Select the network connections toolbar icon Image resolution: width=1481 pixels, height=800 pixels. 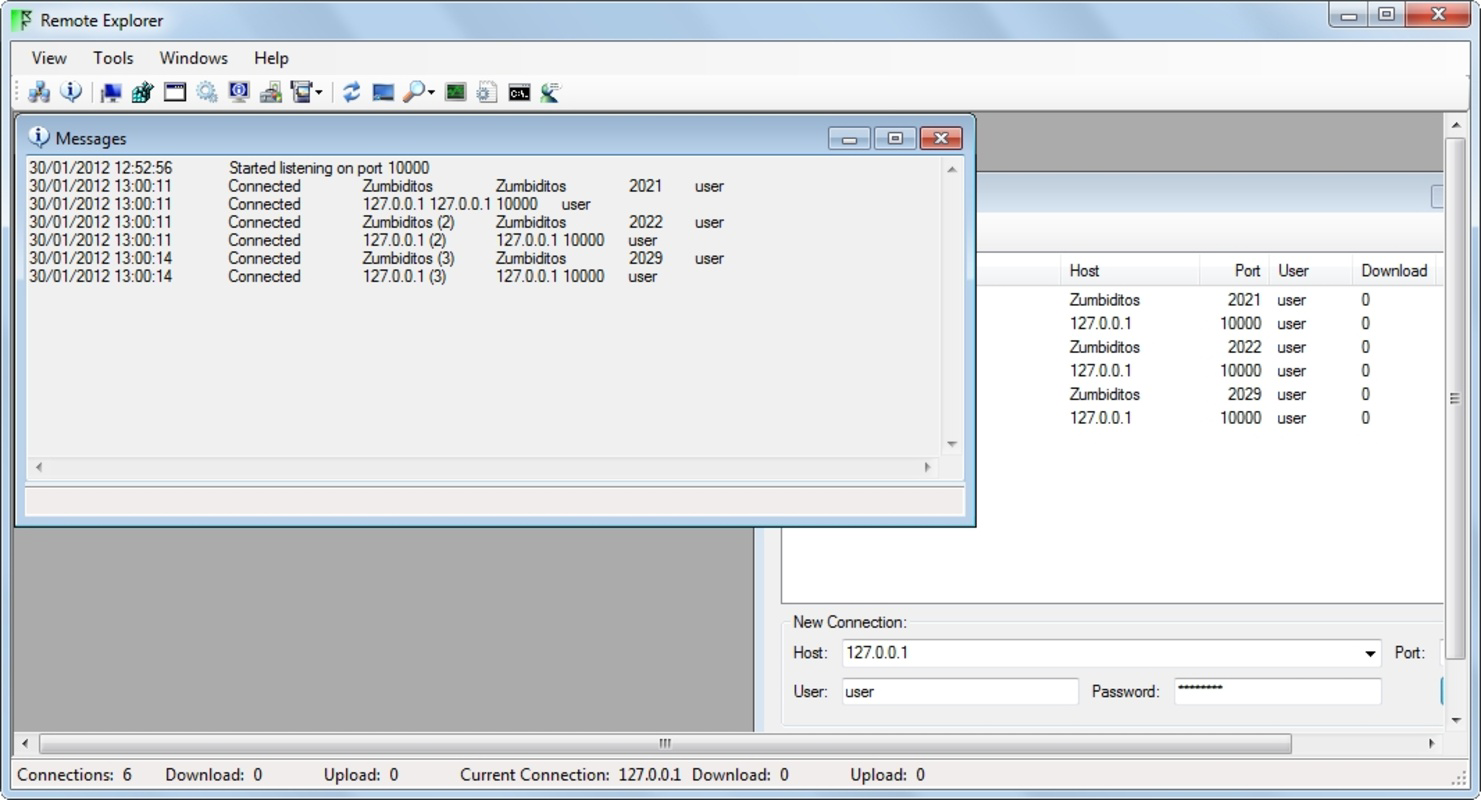coord(38,92)
